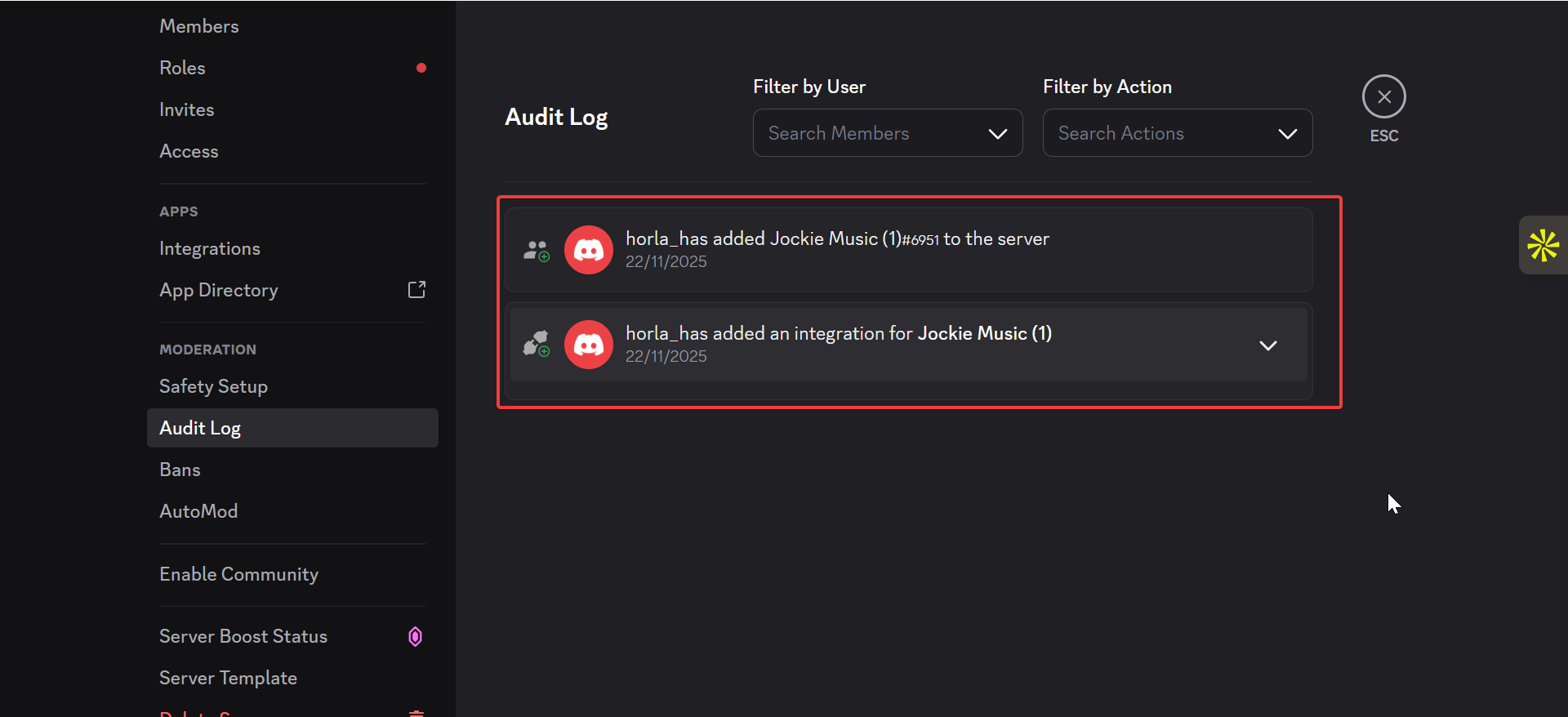Open the Bans list
Screen dimensions: 1568x717
coord(180,470)
